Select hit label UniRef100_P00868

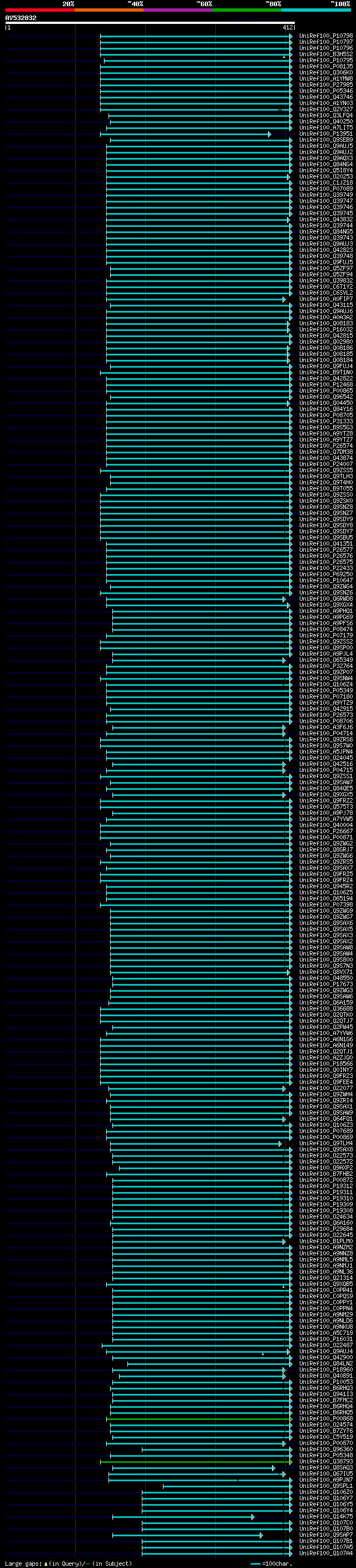(326, 1418)
